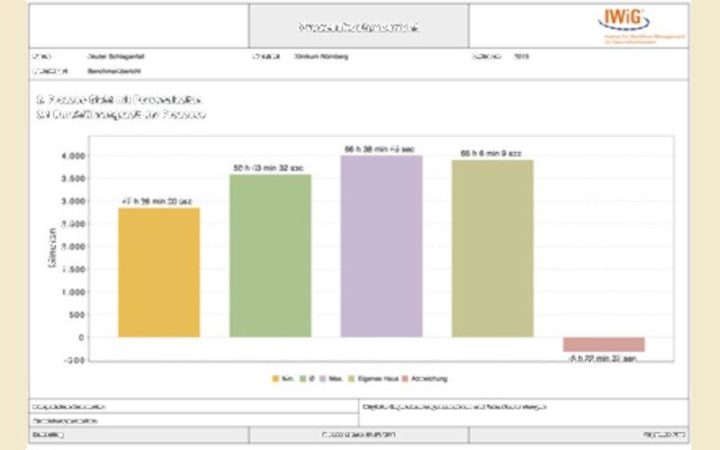Click the 'Eigenes Haus' legend label
Screen dimensions: 720x450
tap(378, 379)
